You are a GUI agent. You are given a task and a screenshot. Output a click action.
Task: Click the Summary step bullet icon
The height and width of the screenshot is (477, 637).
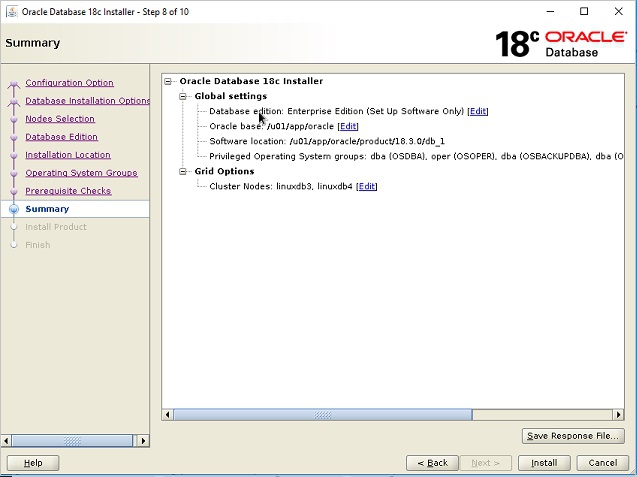[x=14, y=209]
